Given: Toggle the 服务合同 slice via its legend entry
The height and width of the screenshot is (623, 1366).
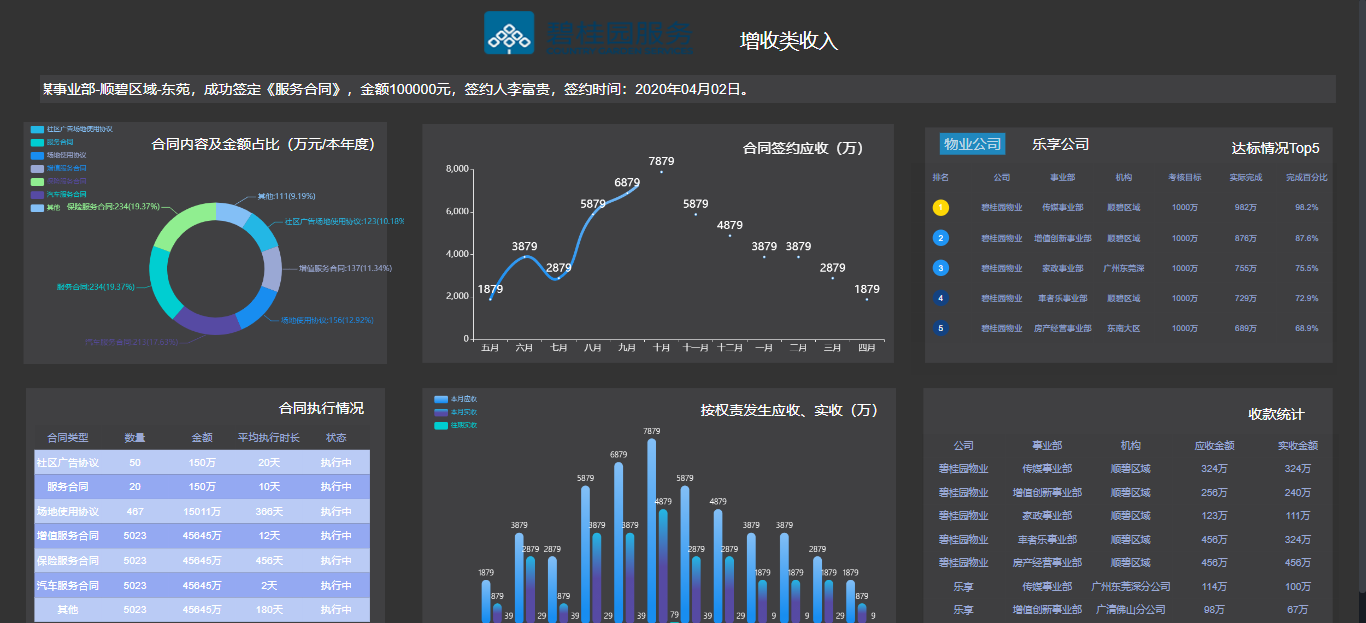Looking at the screenshot, I should [37, 142].
